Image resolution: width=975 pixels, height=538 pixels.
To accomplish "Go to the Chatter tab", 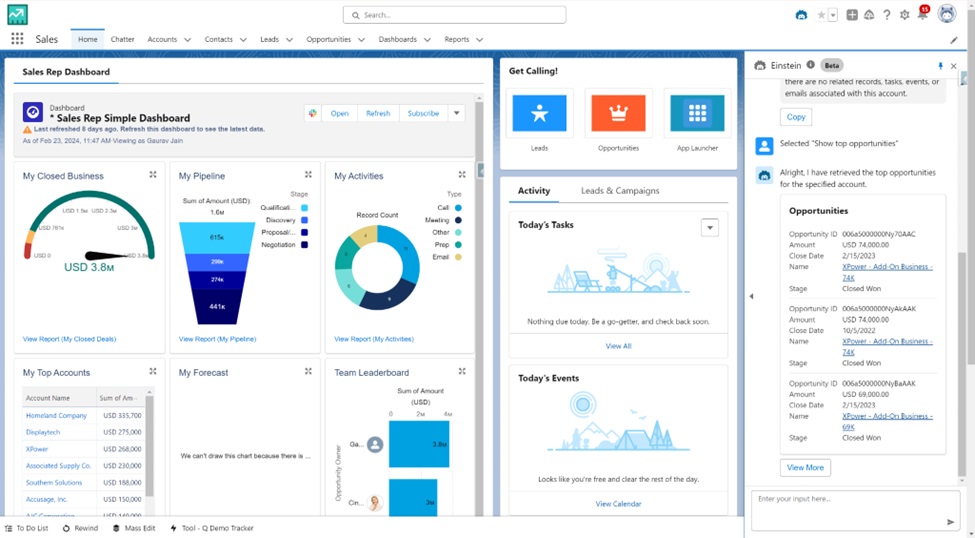I will pos(122,40).
